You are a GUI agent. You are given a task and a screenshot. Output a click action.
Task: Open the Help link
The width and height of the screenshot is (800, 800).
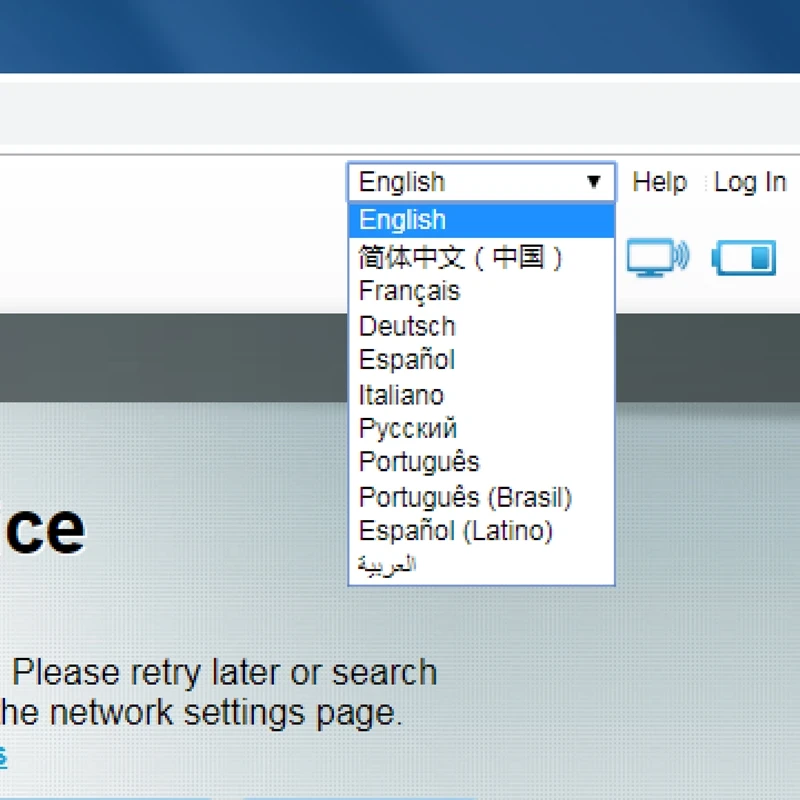[660, 182]
